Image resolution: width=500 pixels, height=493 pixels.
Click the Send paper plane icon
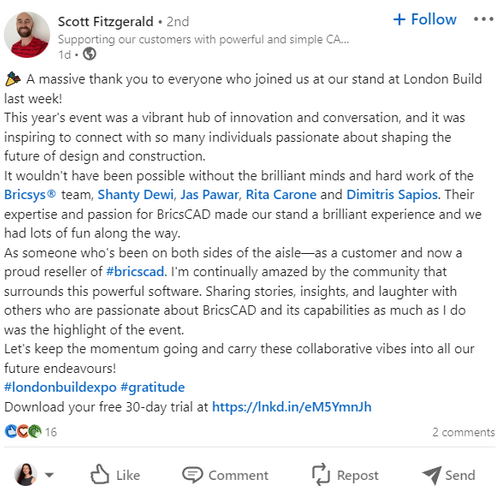pyautogui.click(x=432, y=475)
